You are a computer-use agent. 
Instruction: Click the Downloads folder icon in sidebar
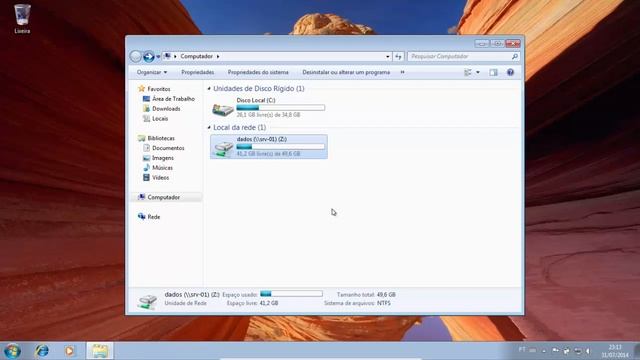pos(147,109)
